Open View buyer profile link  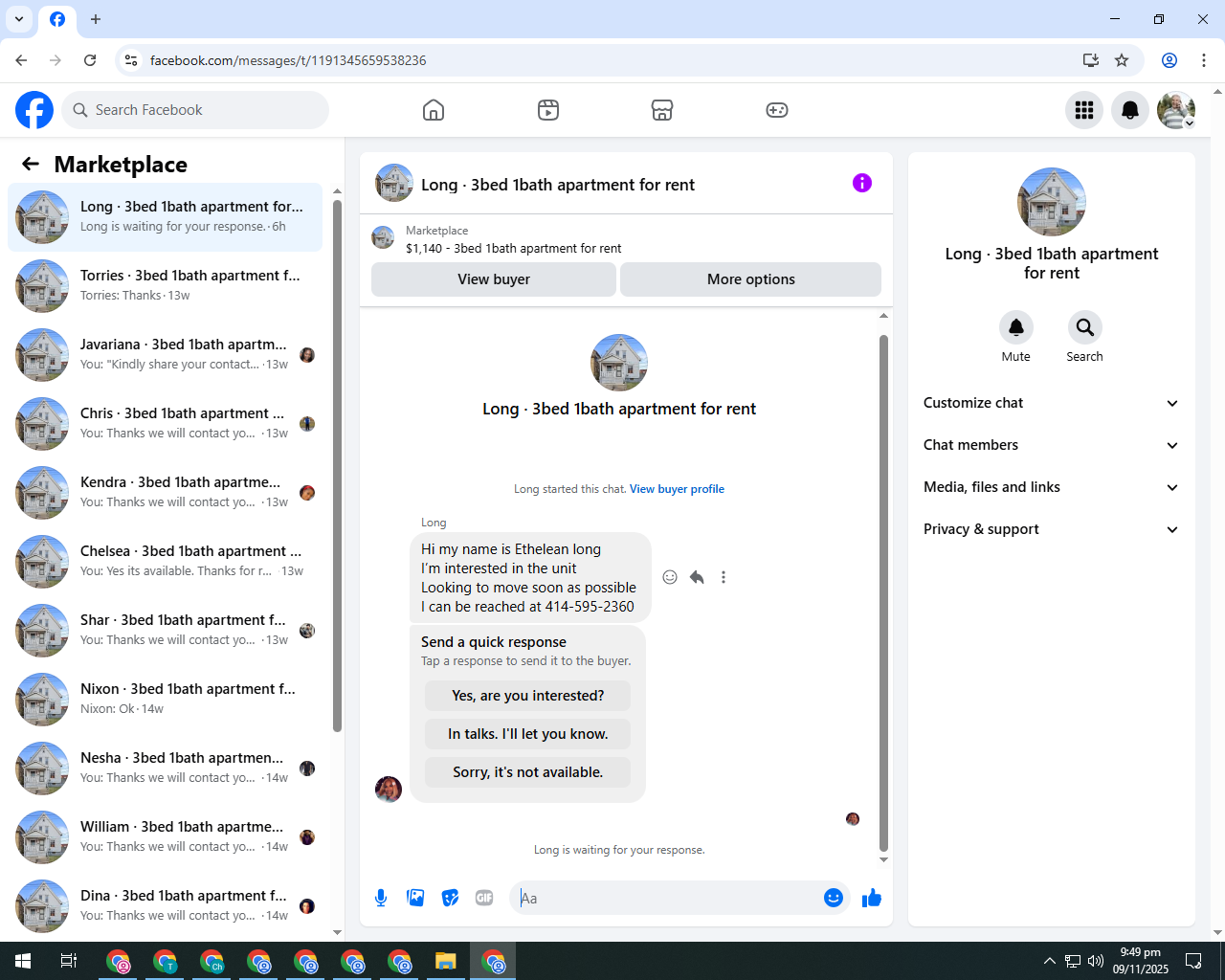(x=677, y=489)
